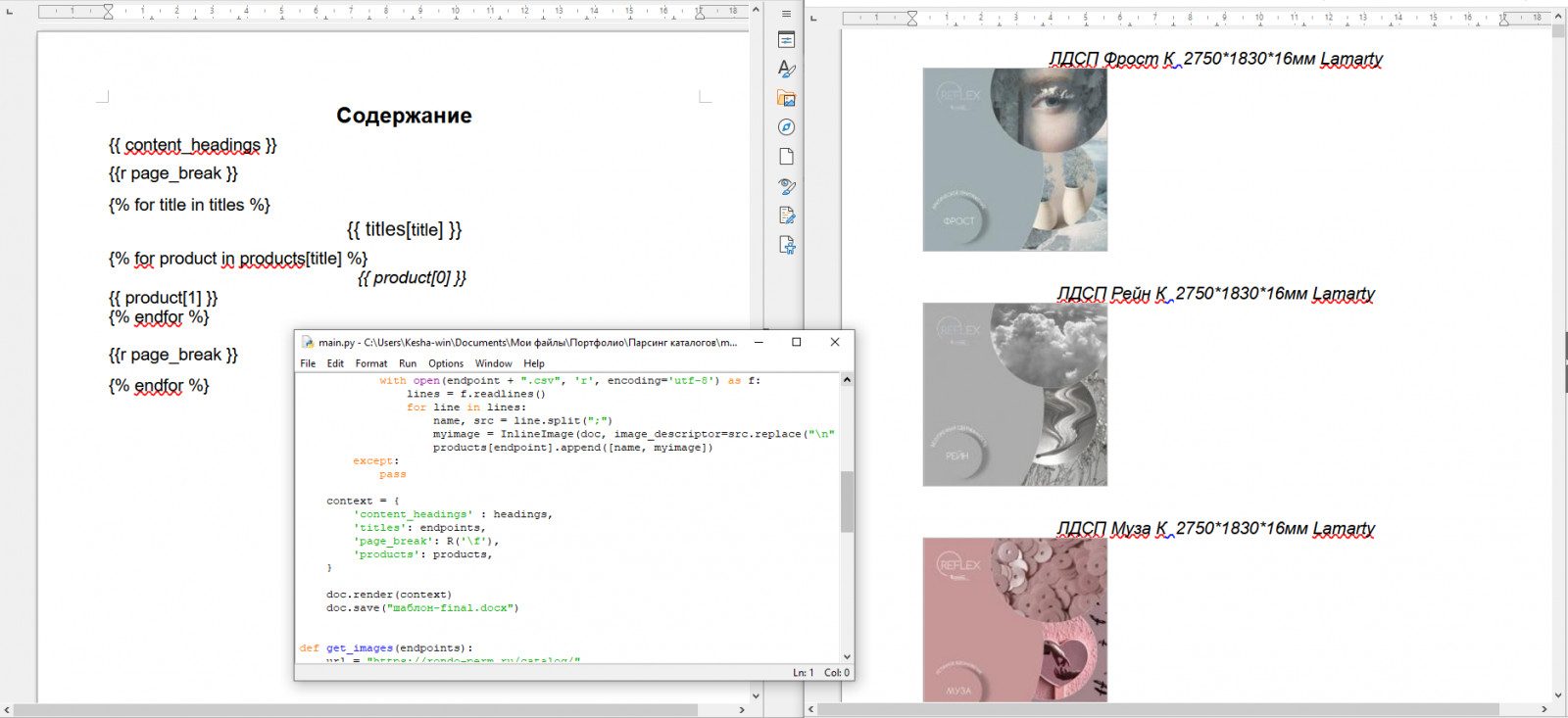
Task: Click the tab stop type selector in right document
Action: tap(813, 18)
